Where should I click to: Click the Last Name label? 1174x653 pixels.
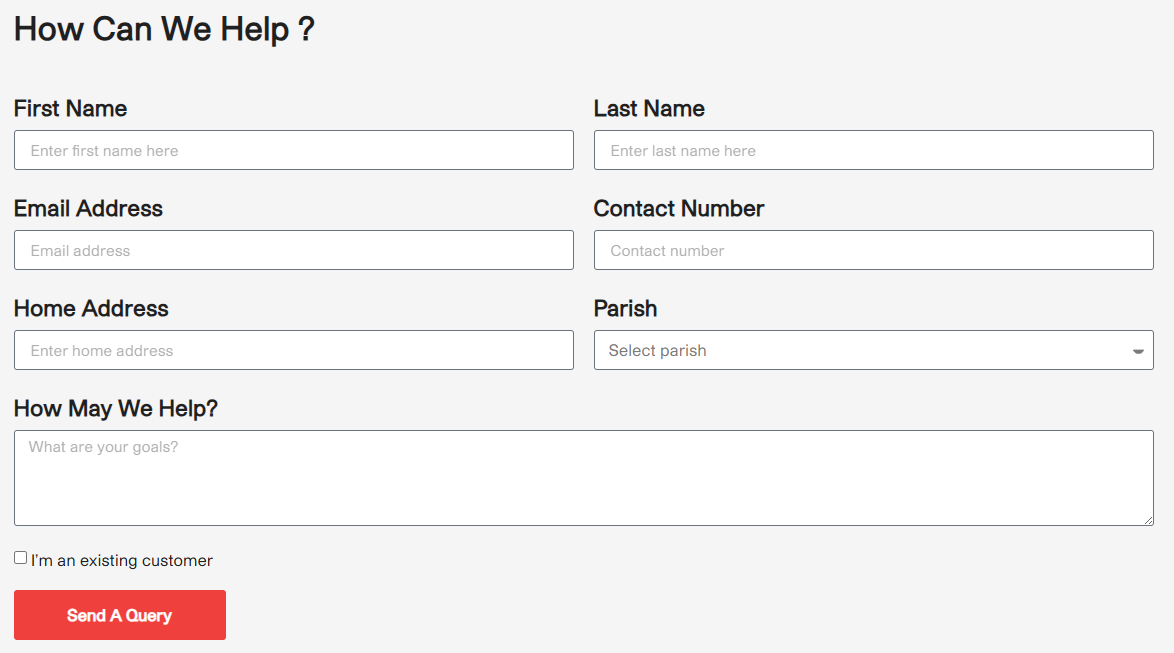click(649, 108)
